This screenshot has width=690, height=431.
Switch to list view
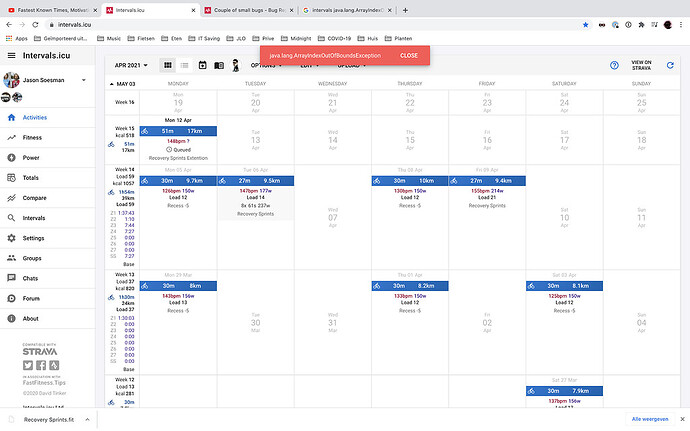[x=184, y=66]
